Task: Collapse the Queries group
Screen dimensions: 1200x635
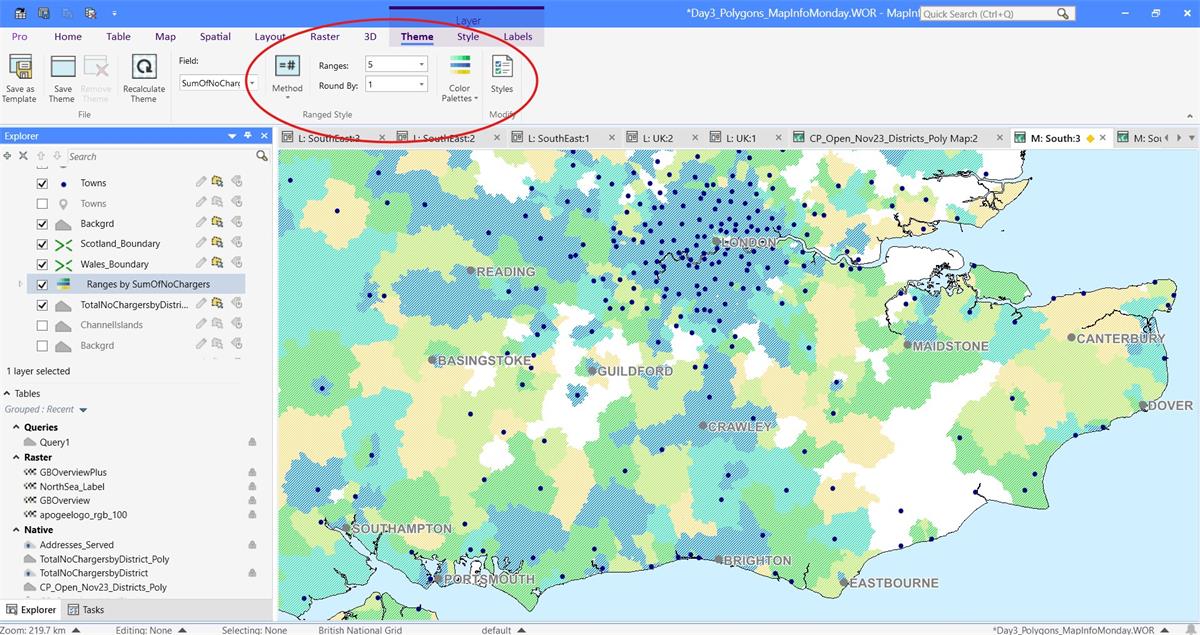Action: coord(16,427)
